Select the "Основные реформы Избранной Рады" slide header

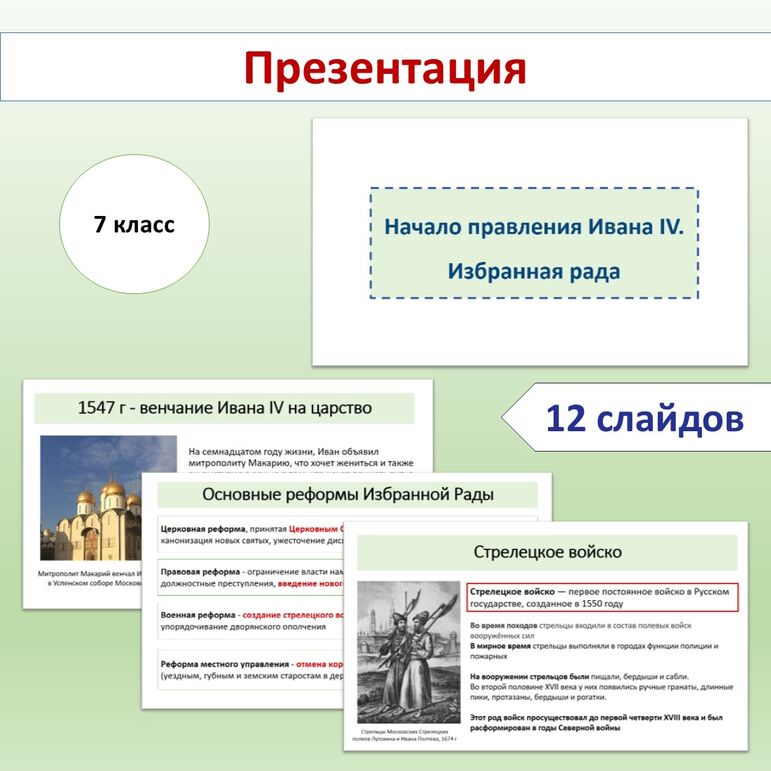click(x=347, y=494)
